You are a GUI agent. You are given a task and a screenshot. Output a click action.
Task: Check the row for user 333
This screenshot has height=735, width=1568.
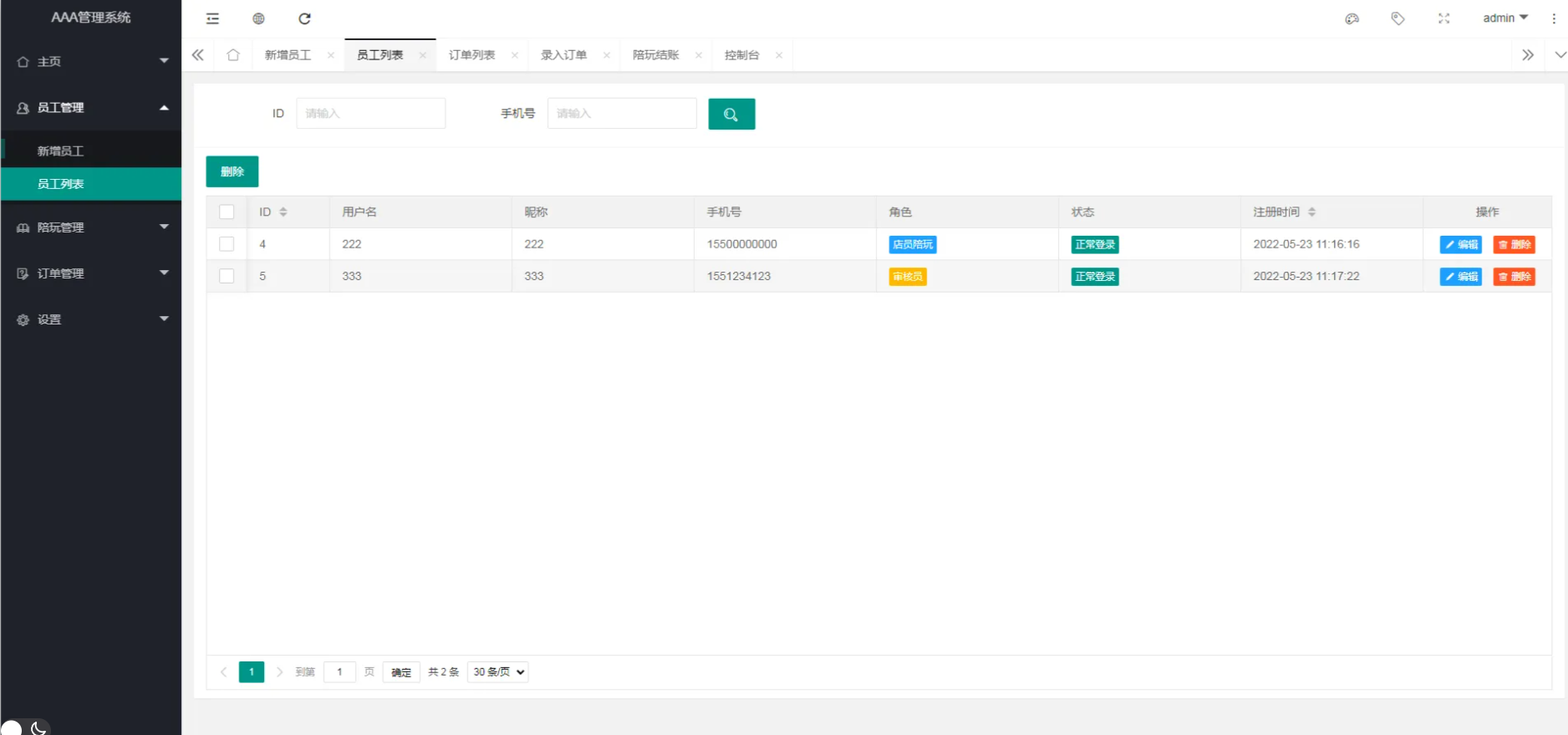click(227, 276)
